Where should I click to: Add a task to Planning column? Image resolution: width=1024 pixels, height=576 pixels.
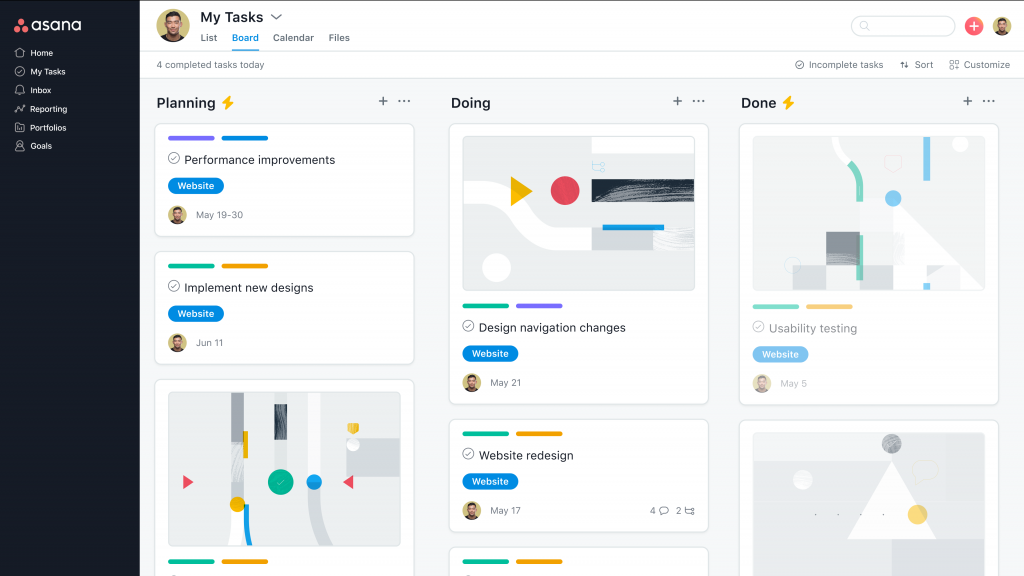[x=383, y=101]
